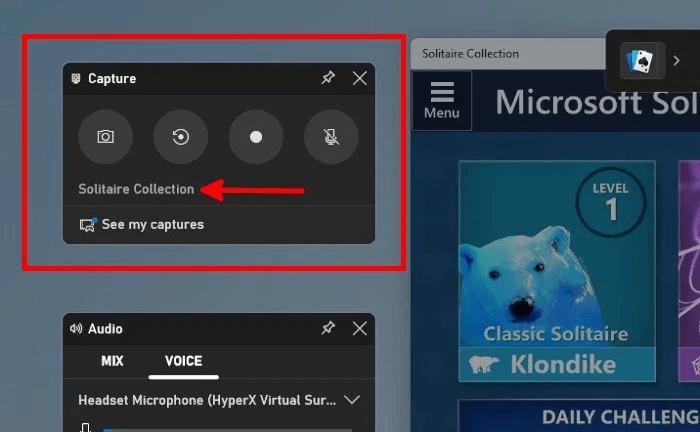700x432 pixels.
Task: Click Solitaire Collection label in Capture widget
Action: click(x=136, y=189)
